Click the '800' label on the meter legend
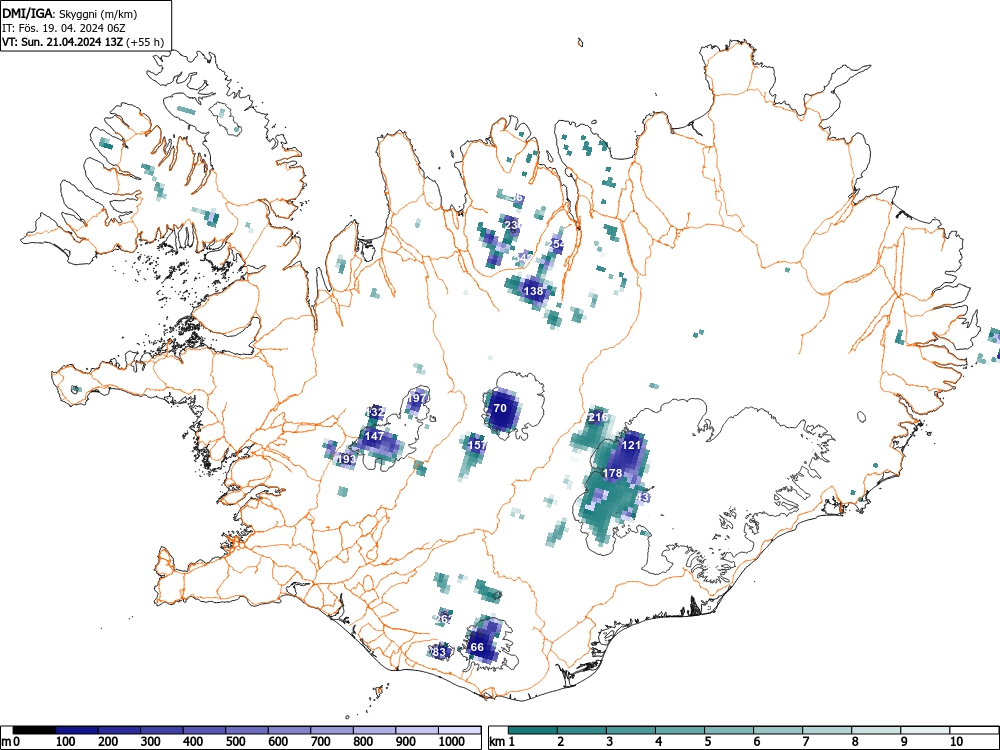1000x750 pixels. (363, 742)
